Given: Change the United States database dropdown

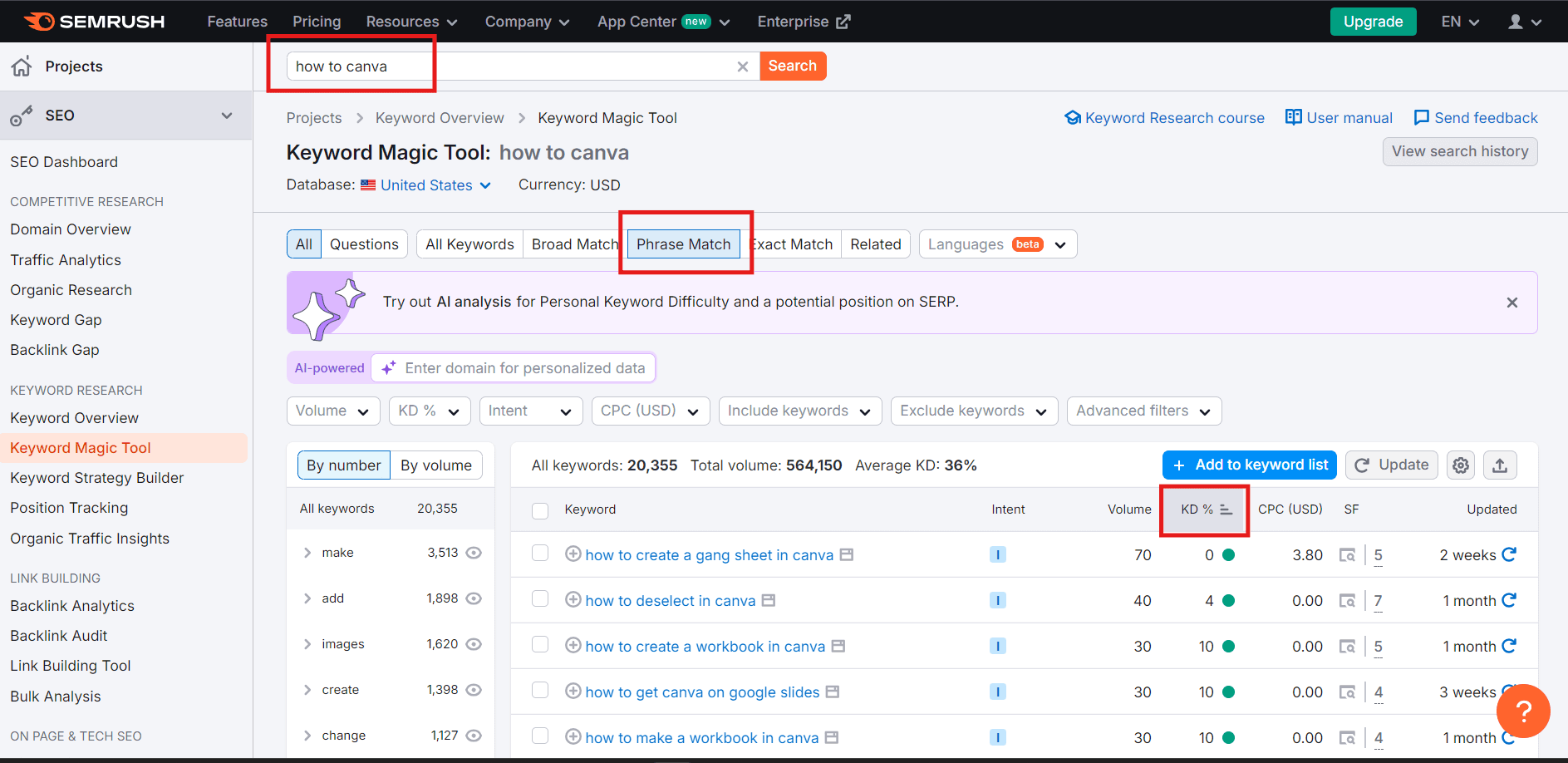Looking at the screenshot, I should (x=425, y=185).
